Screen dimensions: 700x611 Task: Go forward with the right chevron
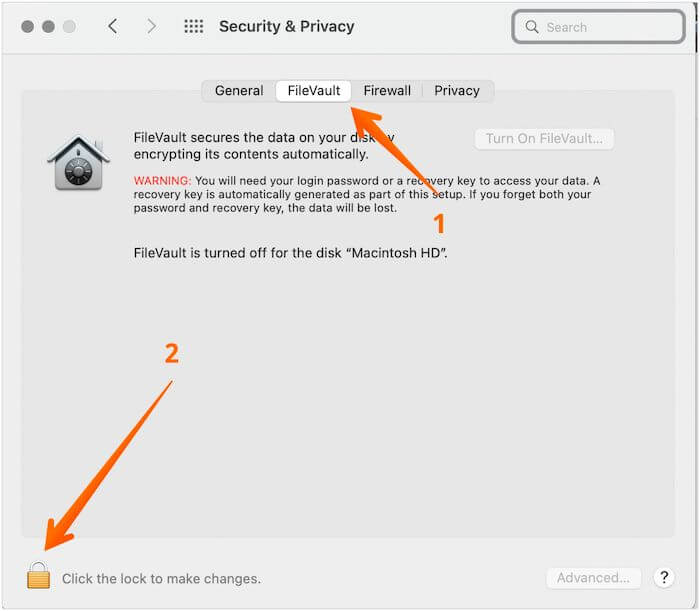[151, 27]
